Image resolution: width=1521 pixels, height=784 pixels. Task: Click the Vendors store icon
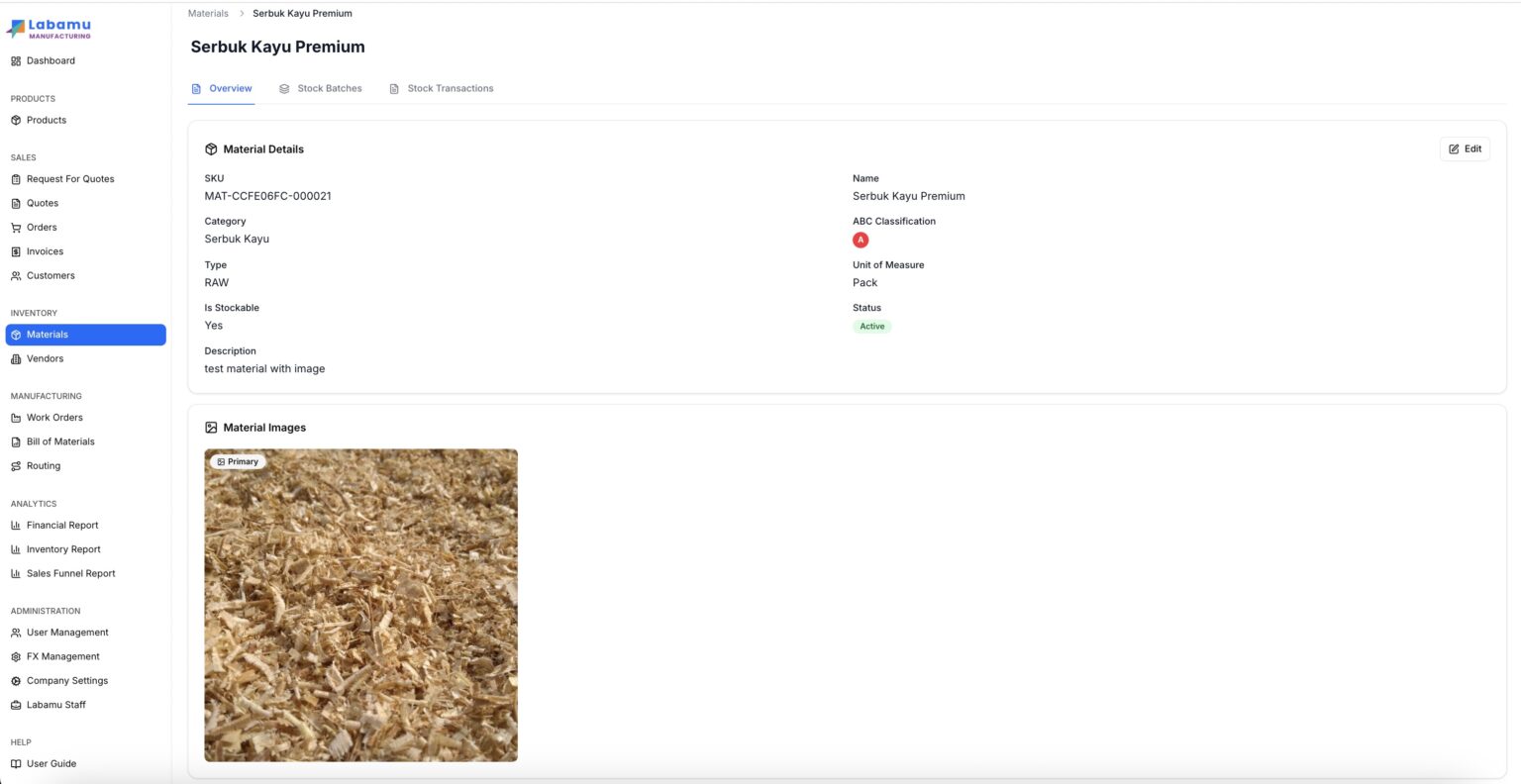click(16, 359)
